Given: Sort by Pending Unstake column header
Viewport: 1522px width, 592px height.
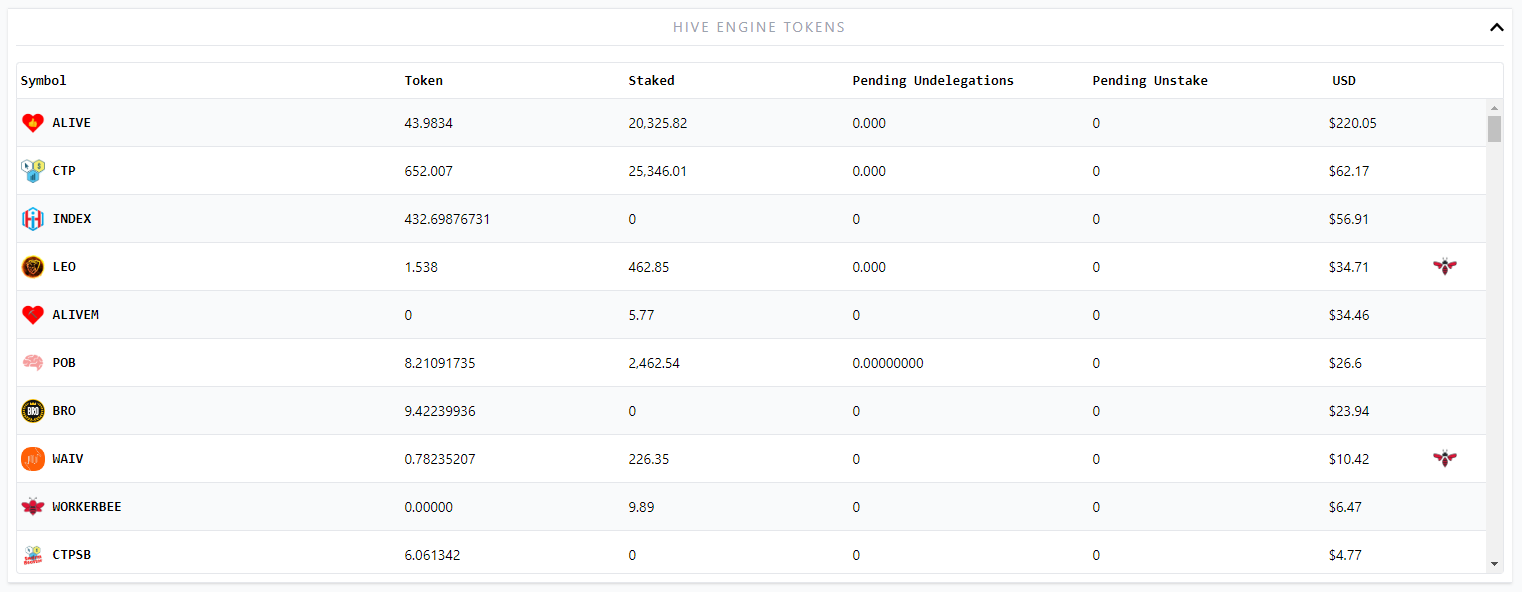Looking at the screenshot, I should coord(1150,81).
